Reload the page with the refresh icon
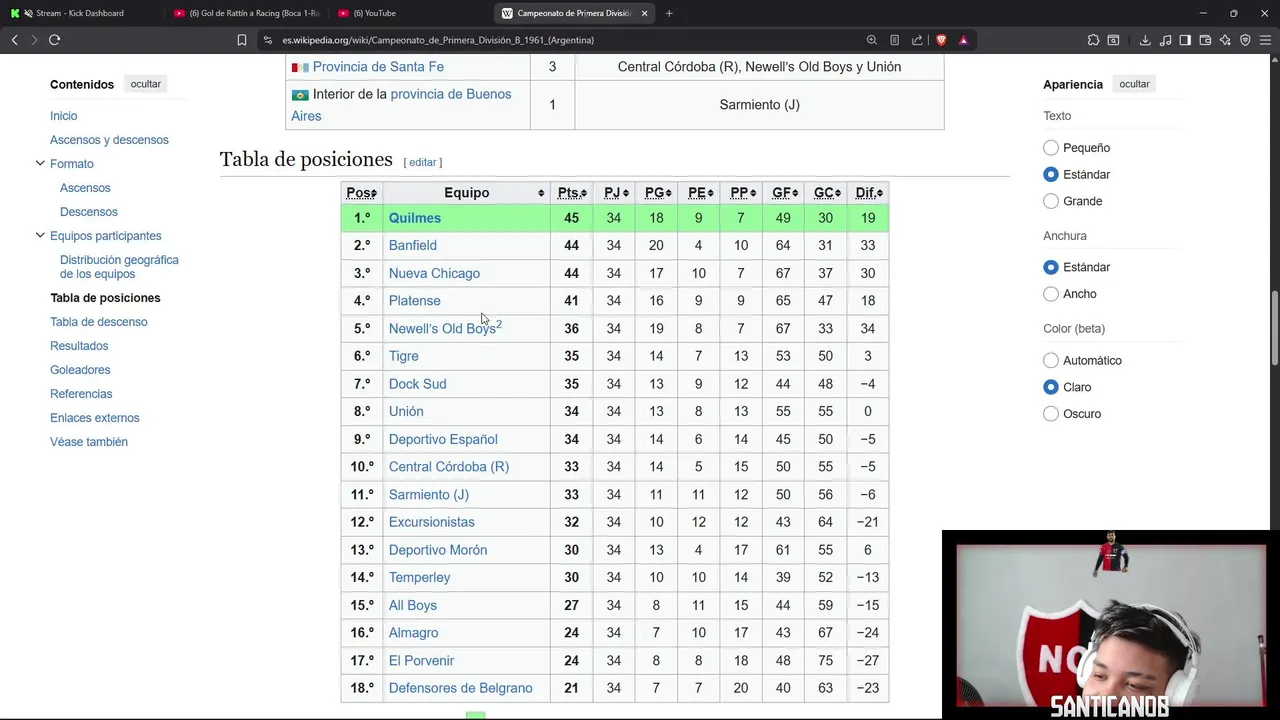This screenshot has height=720, width=1280. tap(55, 40)
